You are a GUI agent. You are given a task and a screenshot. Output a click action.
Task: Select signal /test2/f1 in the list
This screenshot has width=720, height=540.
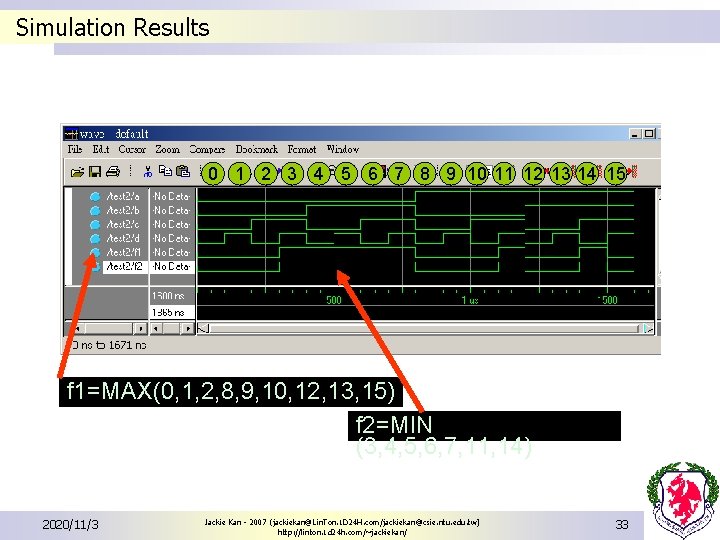tap(124, 253)
